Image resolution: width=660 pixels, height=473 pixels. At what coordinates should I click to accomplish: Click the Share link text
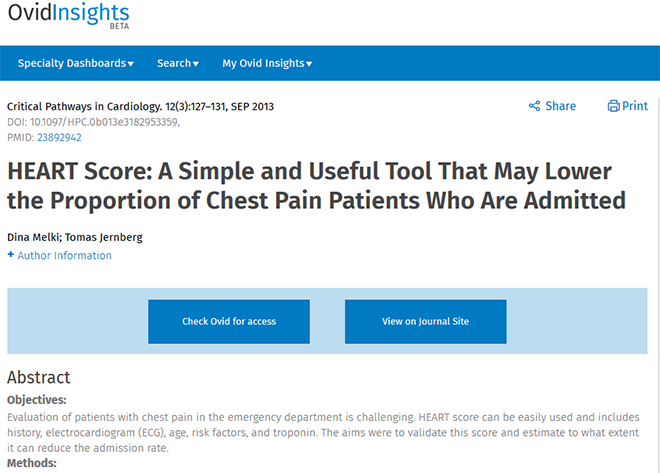pyautogui.click(x=561, y=106)
